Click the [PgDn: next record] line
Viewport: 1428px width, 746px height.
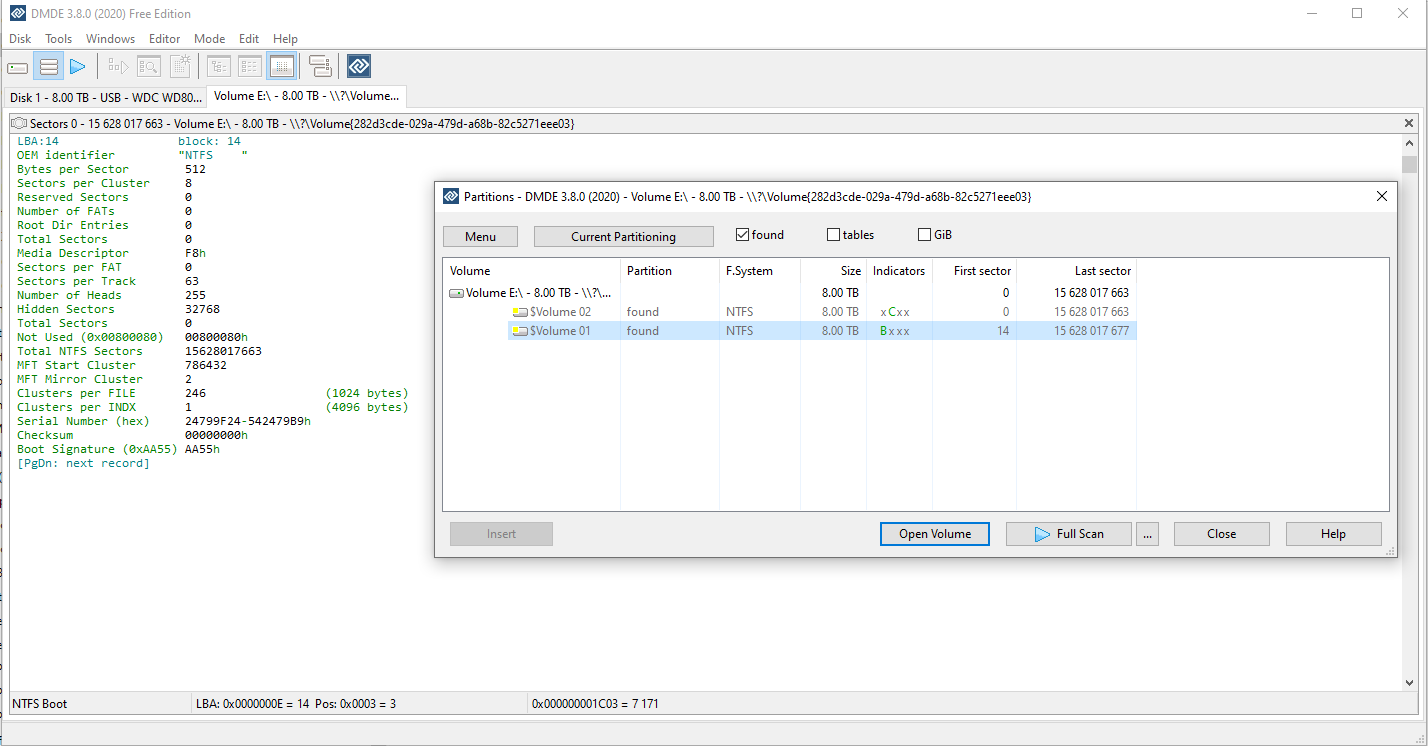tap(83, 463)
